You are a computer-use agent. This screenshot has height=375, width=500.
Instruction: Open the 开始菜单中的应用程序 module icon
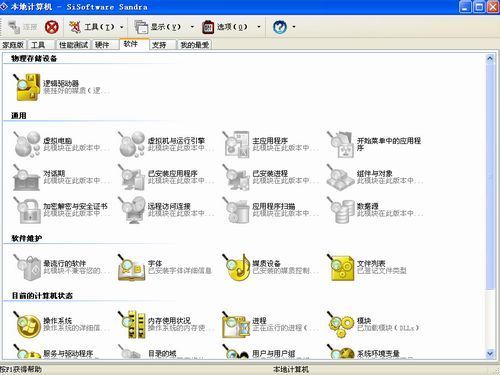(340, 144)
